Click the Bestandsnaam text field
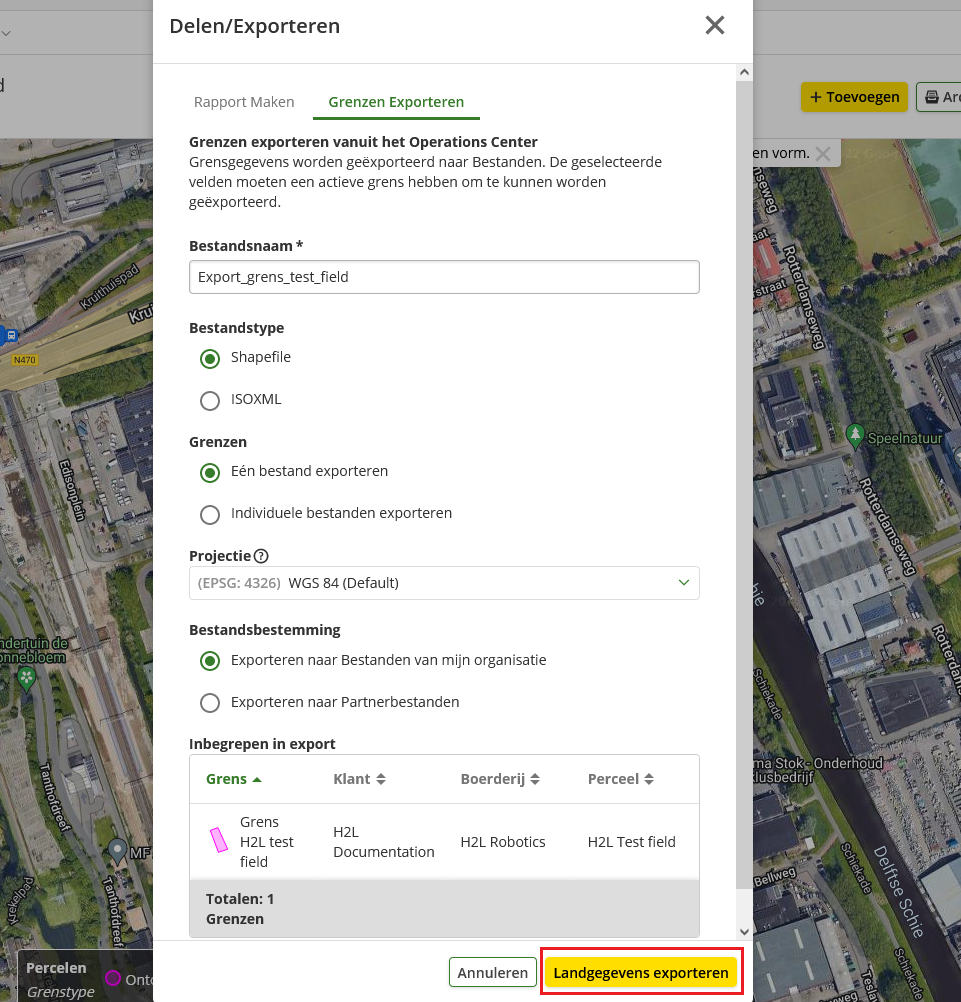961x1002 pixels. [444, 277]
